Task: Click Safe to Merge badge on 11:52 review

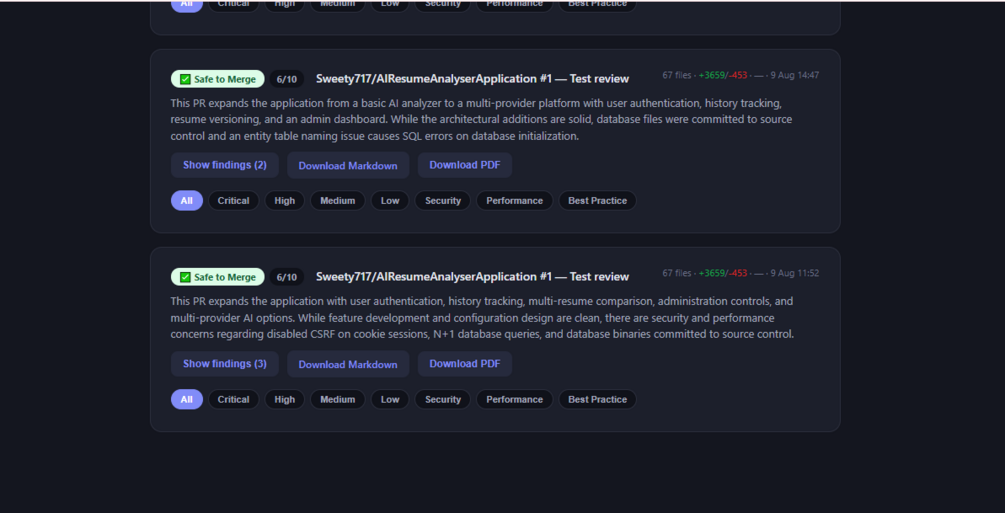Action: coord(218,277)
